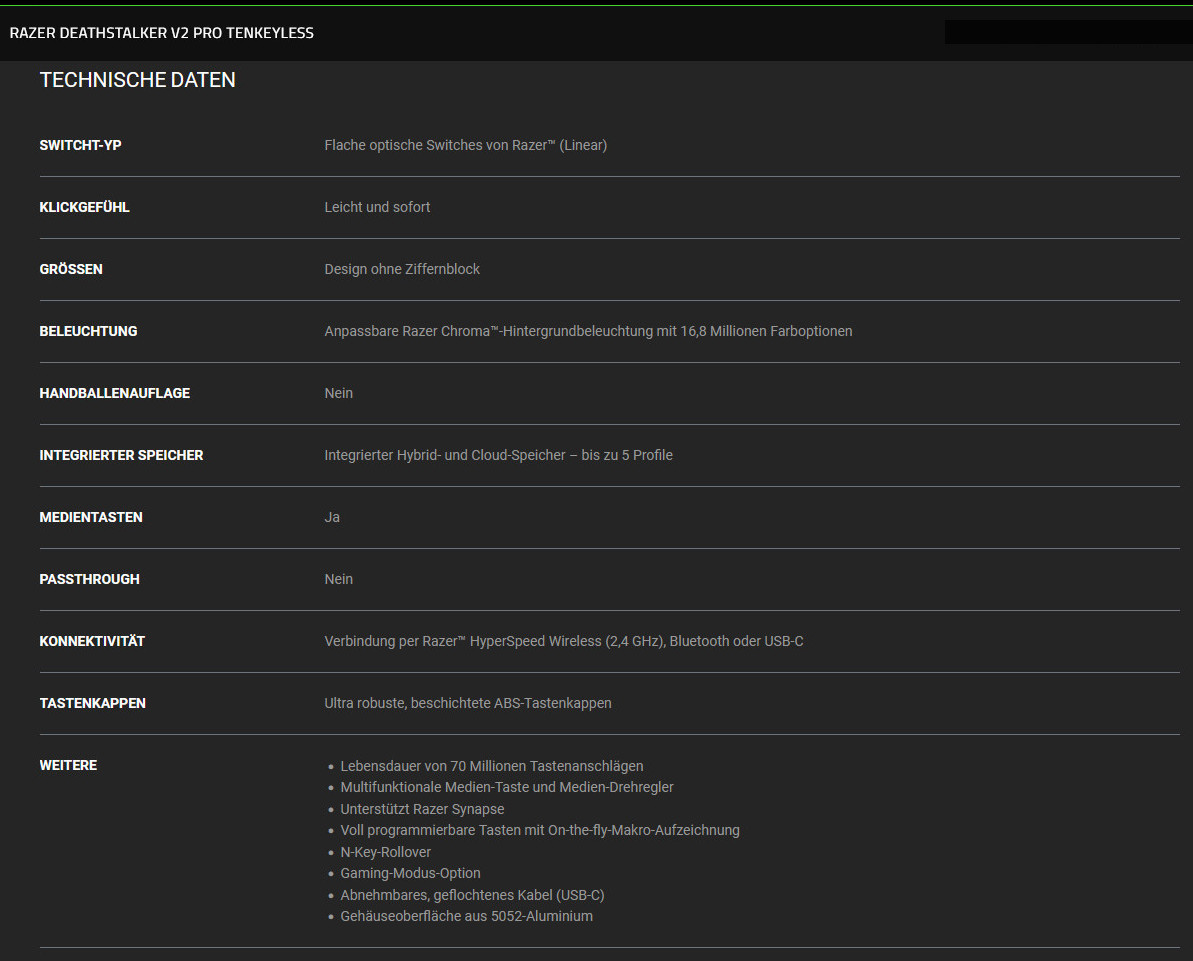This screenshot has height=961, width=1193.
Task: Click the Razer DeathStalker V2 Pro Tenkeyless title
Action: point(161,33)
